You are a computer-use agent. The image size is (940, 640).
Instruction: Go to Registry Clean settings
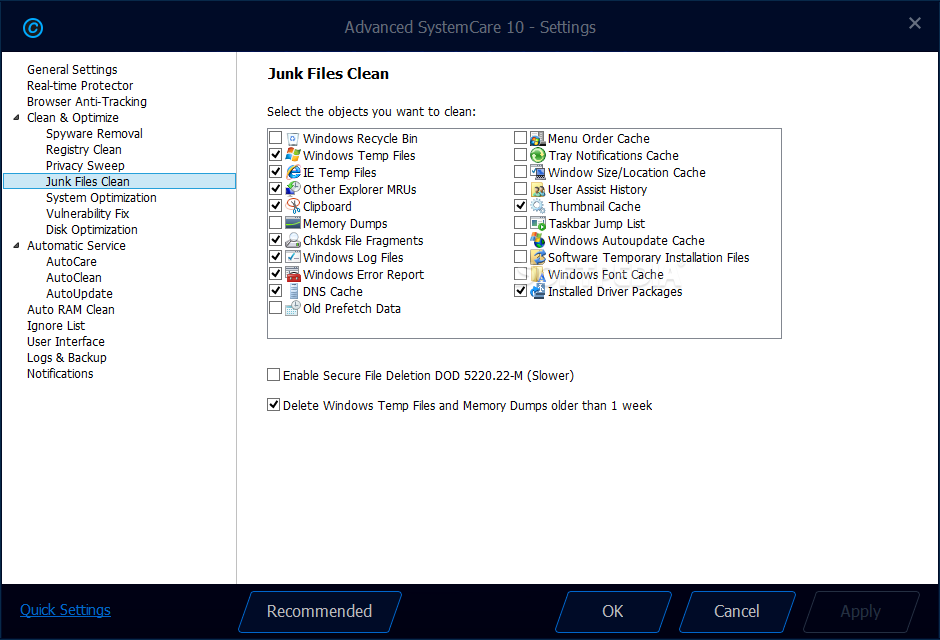point(83,150)
